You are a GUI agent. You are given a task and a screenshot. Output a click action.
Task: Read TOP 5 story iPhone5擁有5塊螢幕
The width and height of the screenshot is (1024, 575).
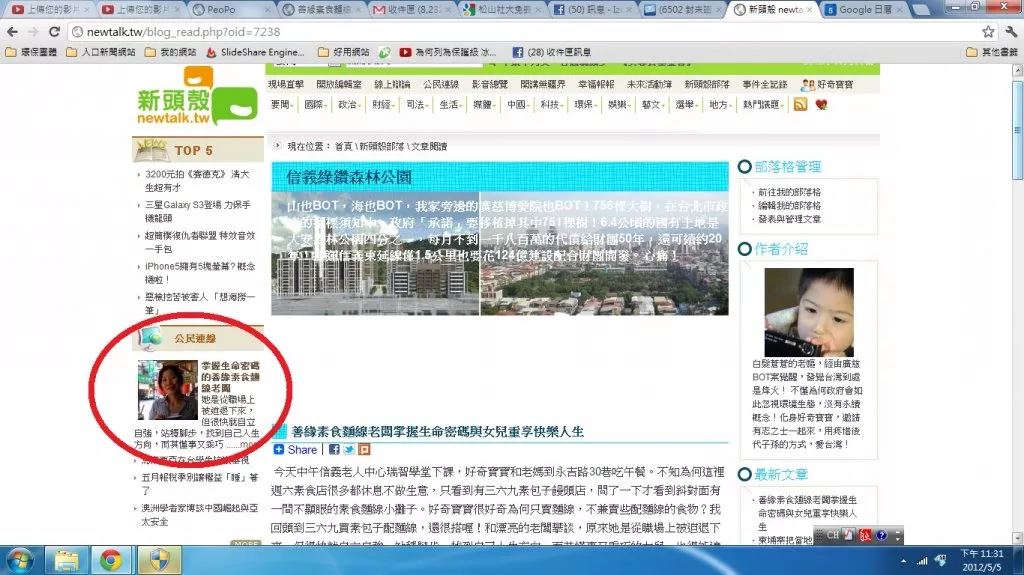[200, 272]
